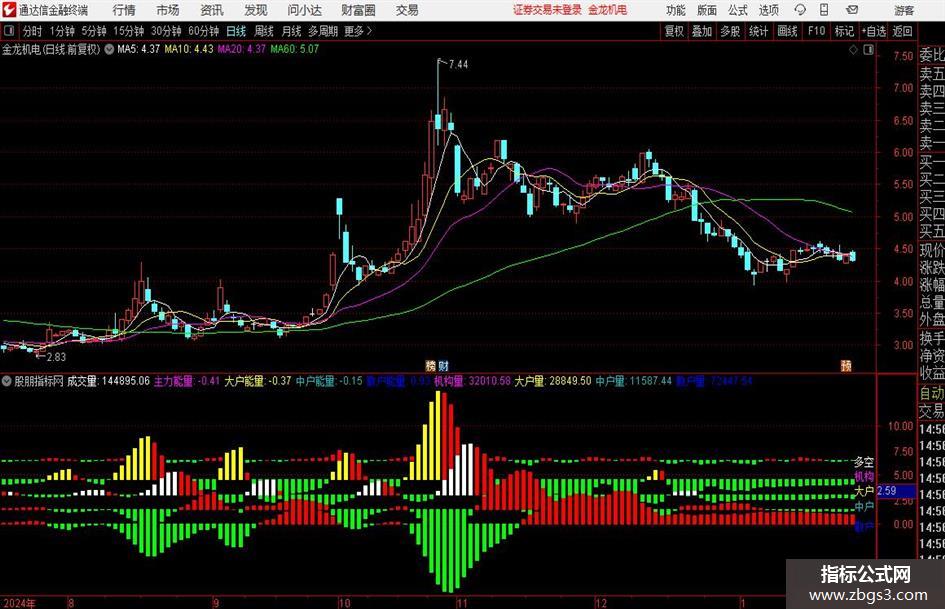This screenshot has width=945, height=609.
Task: Click the 7.44 high price label
Action: [458, 65]
